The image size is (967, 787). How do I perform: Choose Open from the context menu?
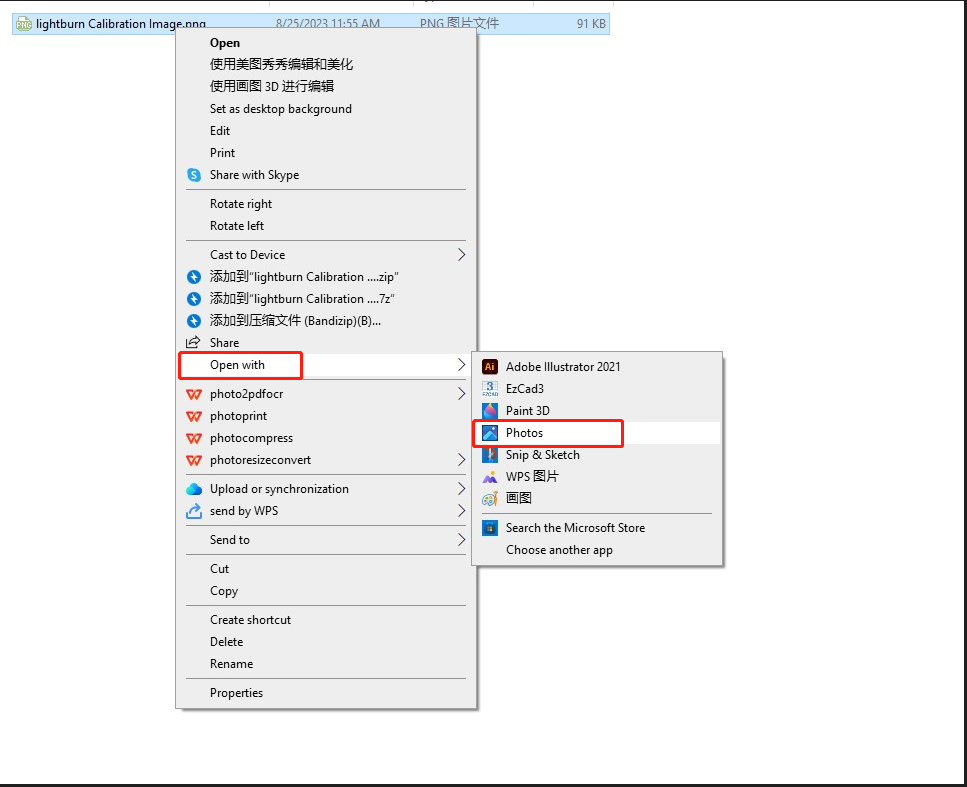pyautogui.click(x=326, y=43)
